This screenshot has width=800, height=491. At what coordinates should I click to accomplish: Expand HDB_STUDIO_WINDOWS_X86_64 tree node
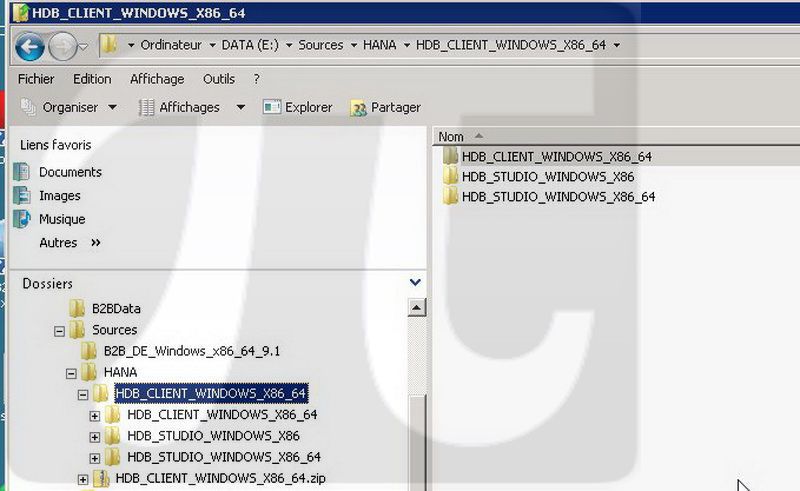point(94,458)
